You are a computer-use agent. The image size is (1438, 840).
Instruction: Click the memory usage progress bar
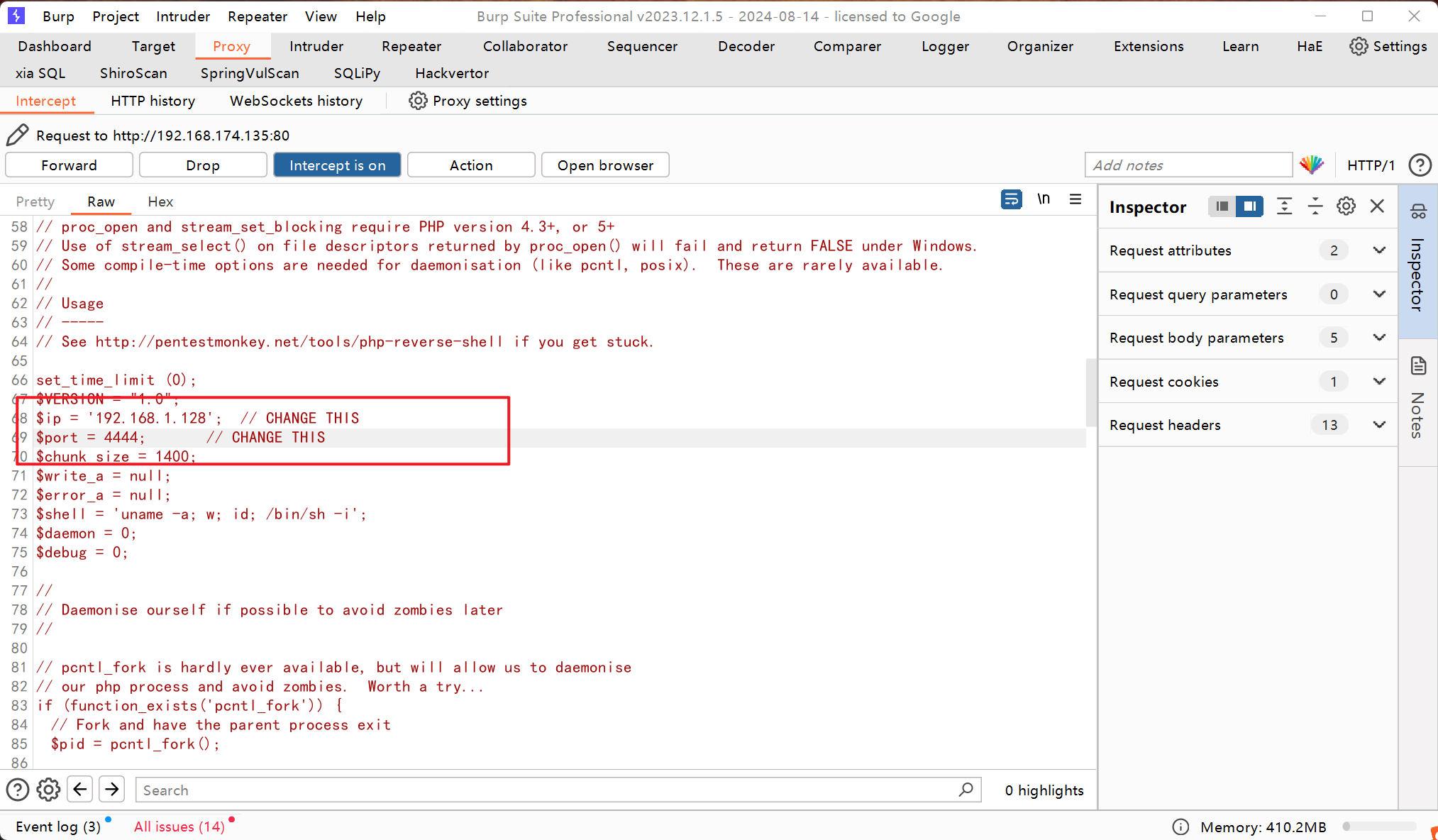[x=1378, y=827]
